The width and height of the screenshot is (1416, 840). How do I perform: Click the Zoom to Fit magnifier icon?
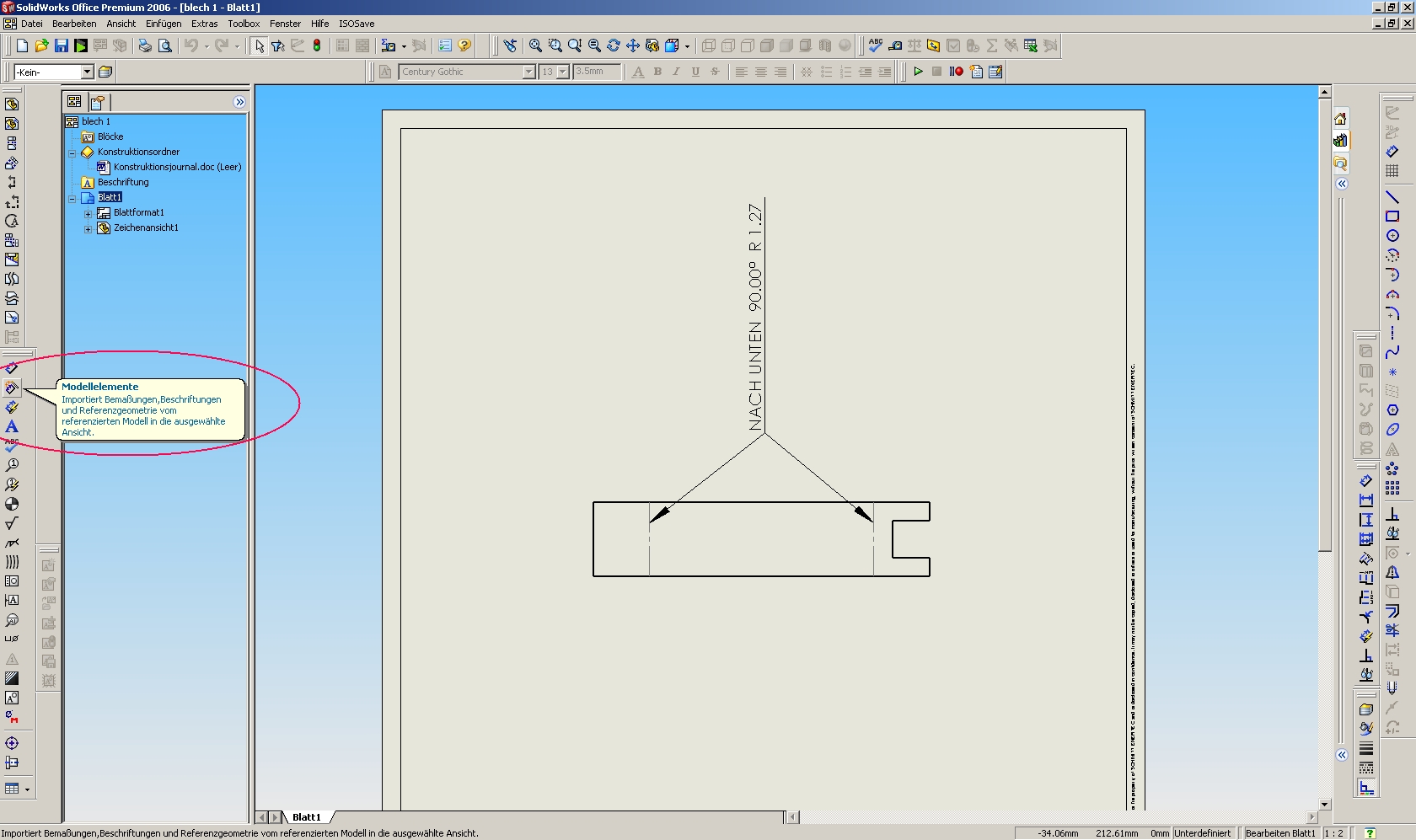(x=535, y=45)
